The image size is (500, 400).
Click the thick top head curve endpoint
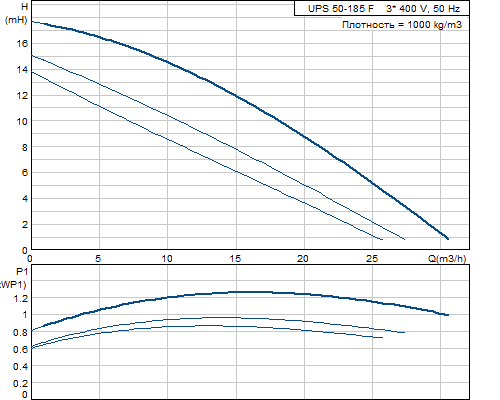click(448, 238)
